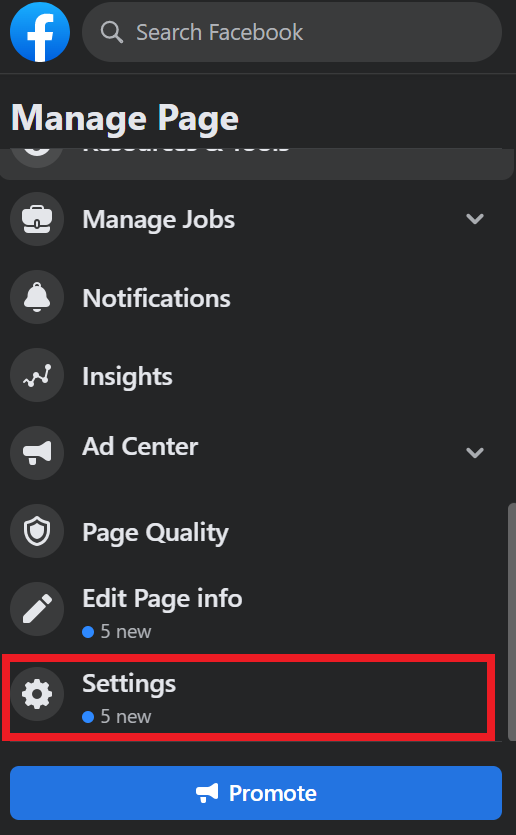Click the Edit Page info pencil icon
The height and width of the screenshot is (835, 516).
[x=37, y=609]
